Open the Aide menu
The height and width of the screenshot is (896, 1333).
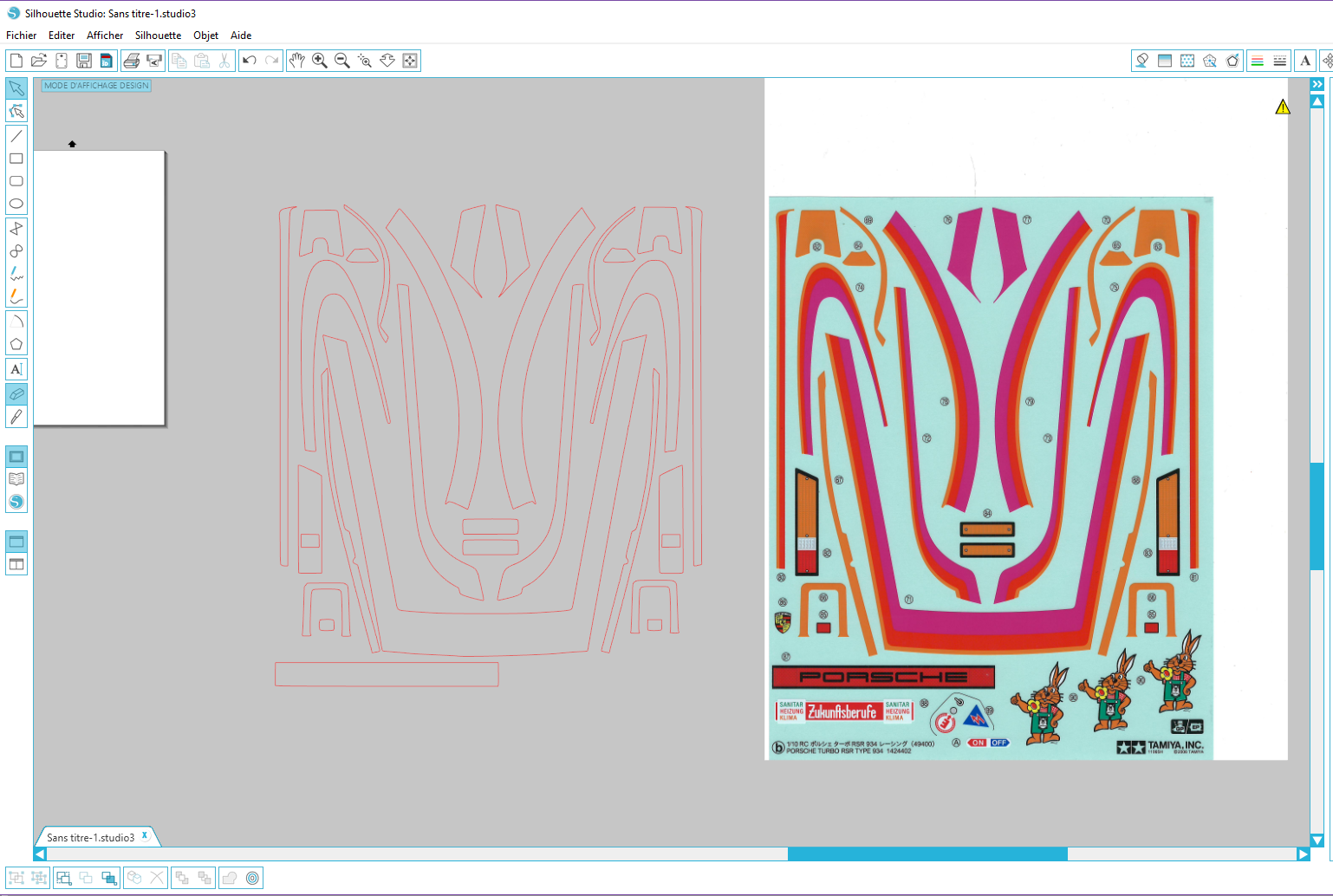pos(241,36)
